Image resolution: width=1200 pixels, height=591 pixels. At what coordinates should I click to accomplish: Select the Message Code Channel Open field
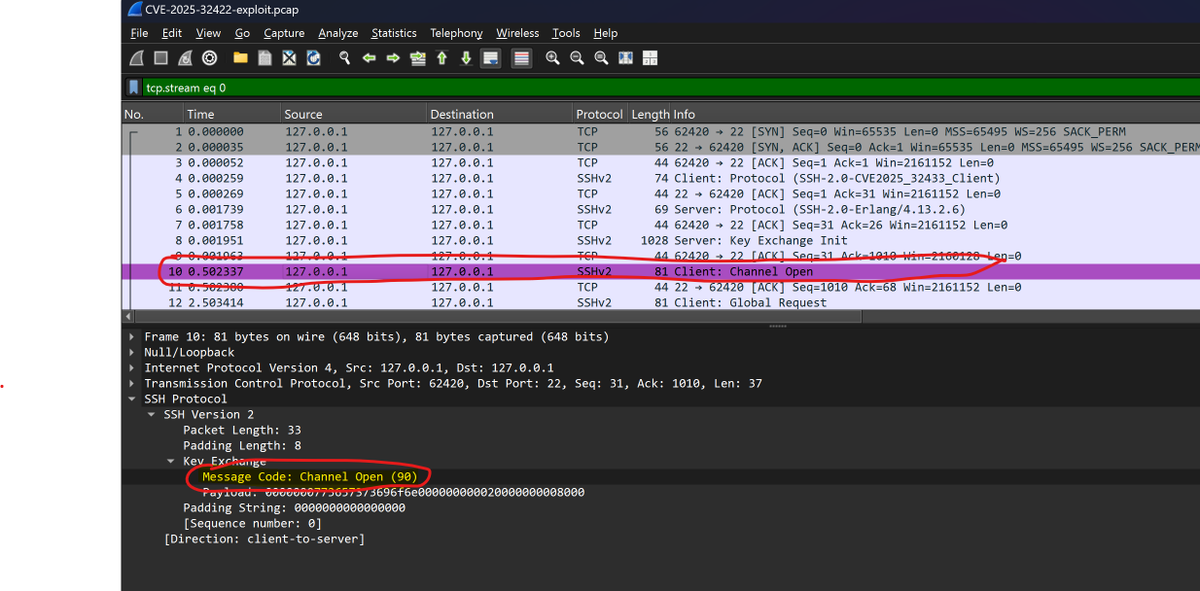coord(308,477)
